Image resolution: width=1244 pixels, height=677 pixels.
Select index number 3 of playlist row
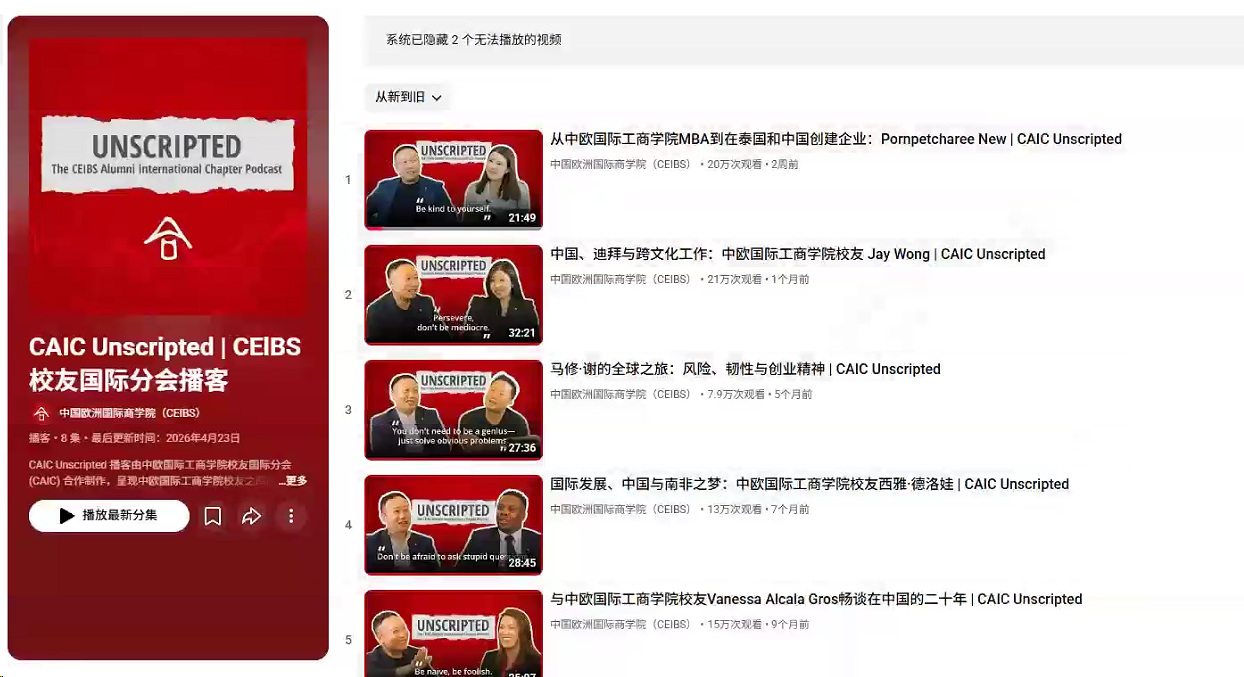pos(348,410)
